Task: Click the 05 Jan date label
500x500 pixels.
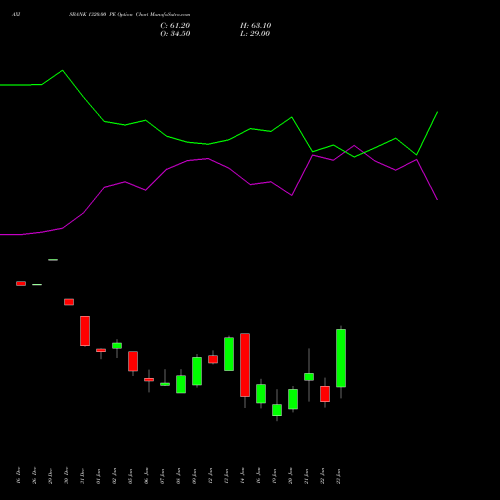Action: coord(130,476)
